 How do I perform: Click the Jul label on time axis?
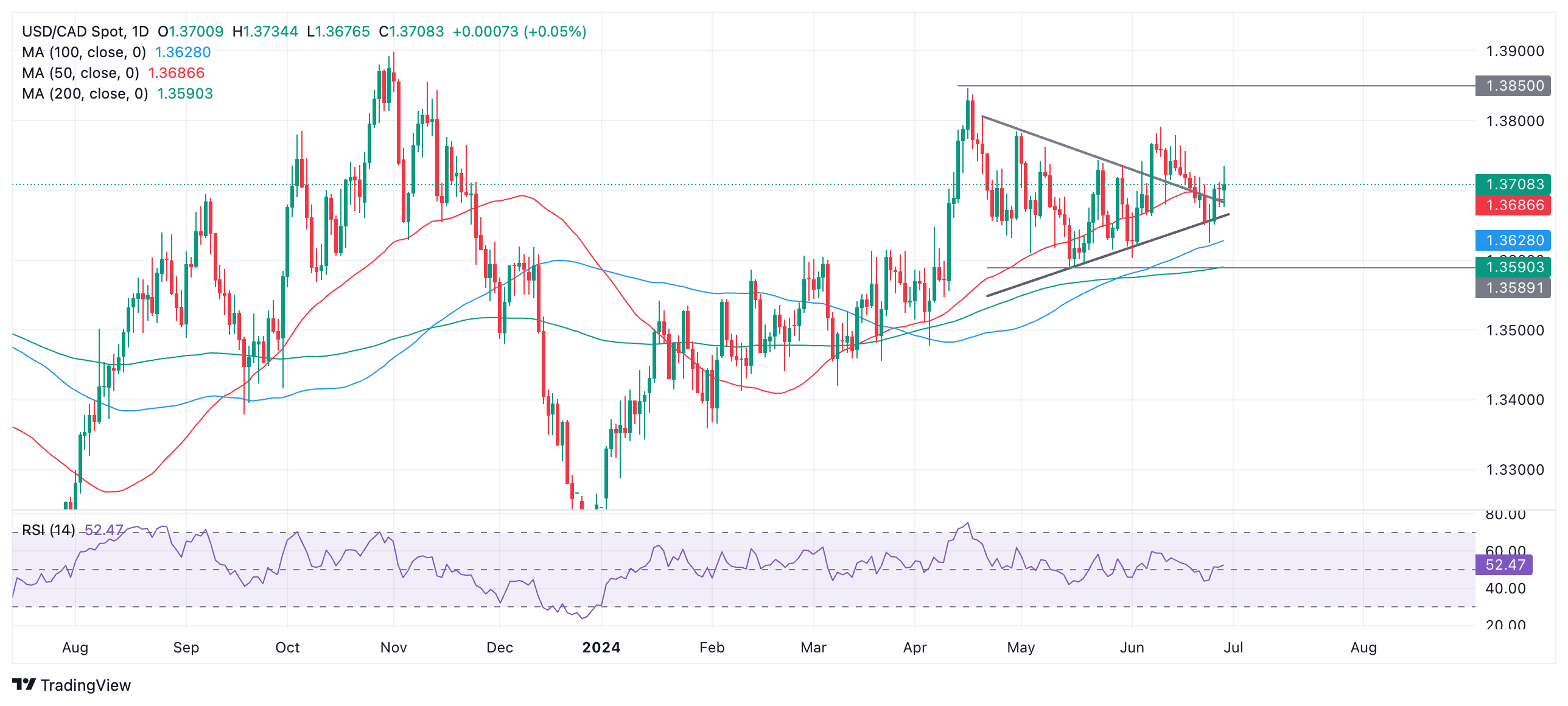pos(1233,648)
